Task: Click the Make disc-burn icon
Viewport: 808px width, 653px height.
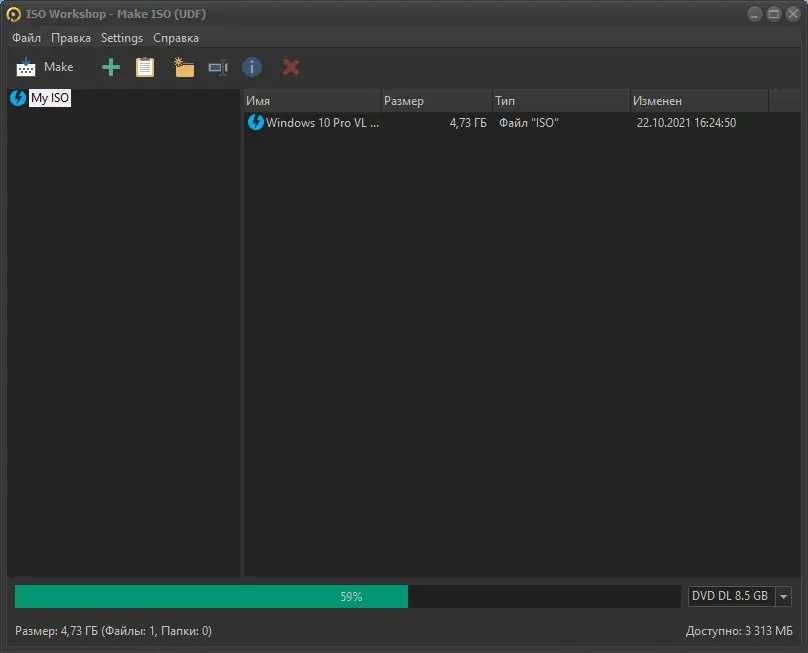Action: (x=26, y=67)
